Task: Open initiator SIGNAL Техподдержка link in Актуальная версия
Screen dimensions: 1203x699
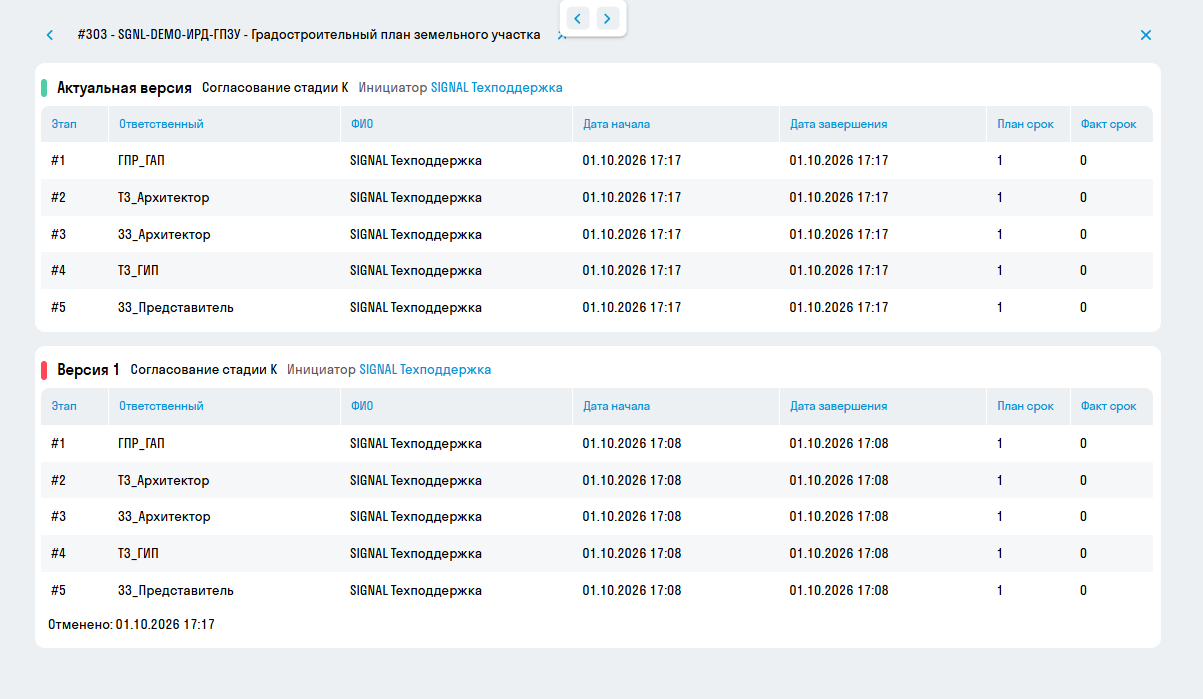Action: (x=496, y=88)
